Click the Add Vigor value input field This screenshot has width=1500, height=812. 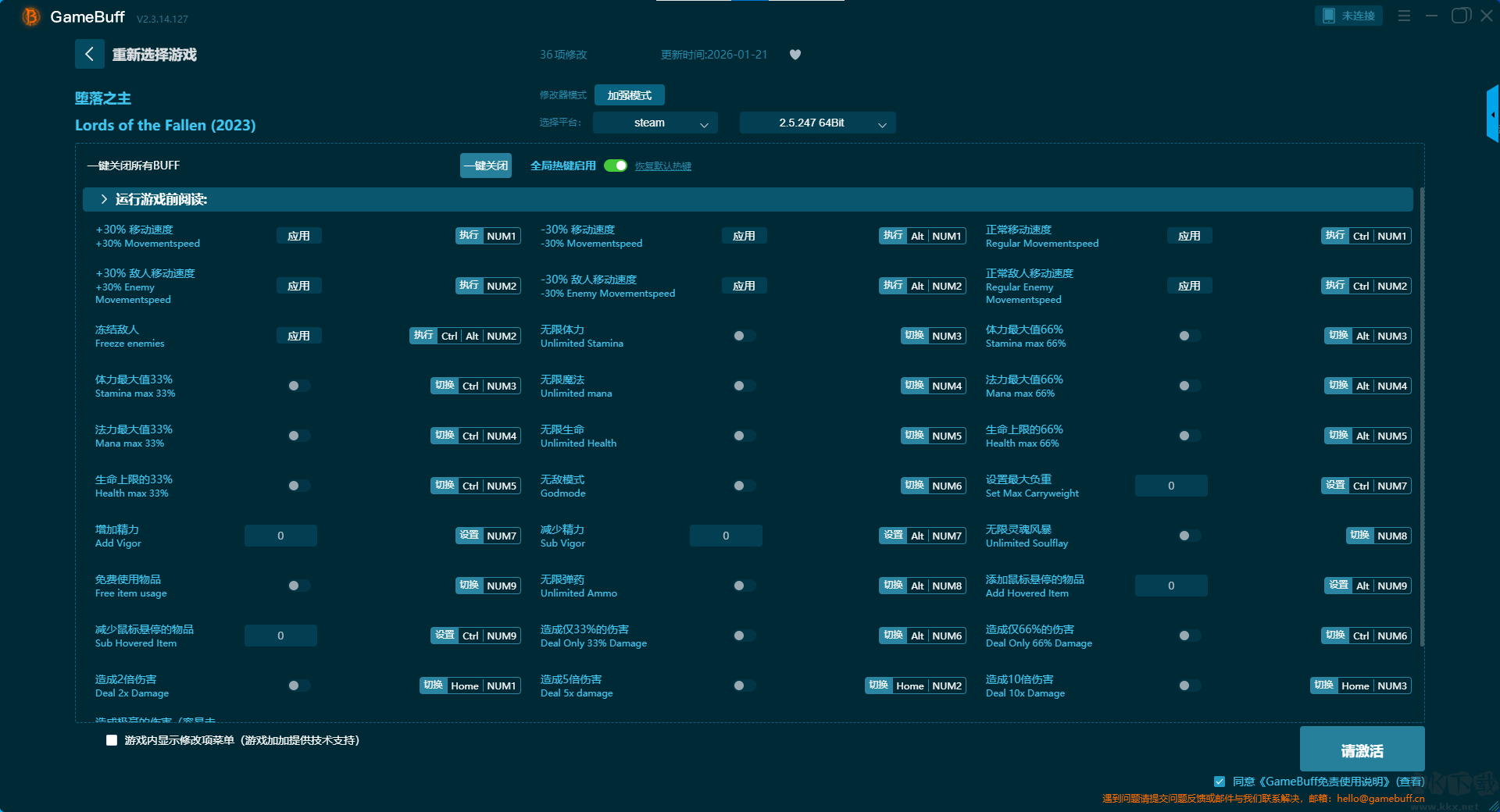(x=280, y=536)
